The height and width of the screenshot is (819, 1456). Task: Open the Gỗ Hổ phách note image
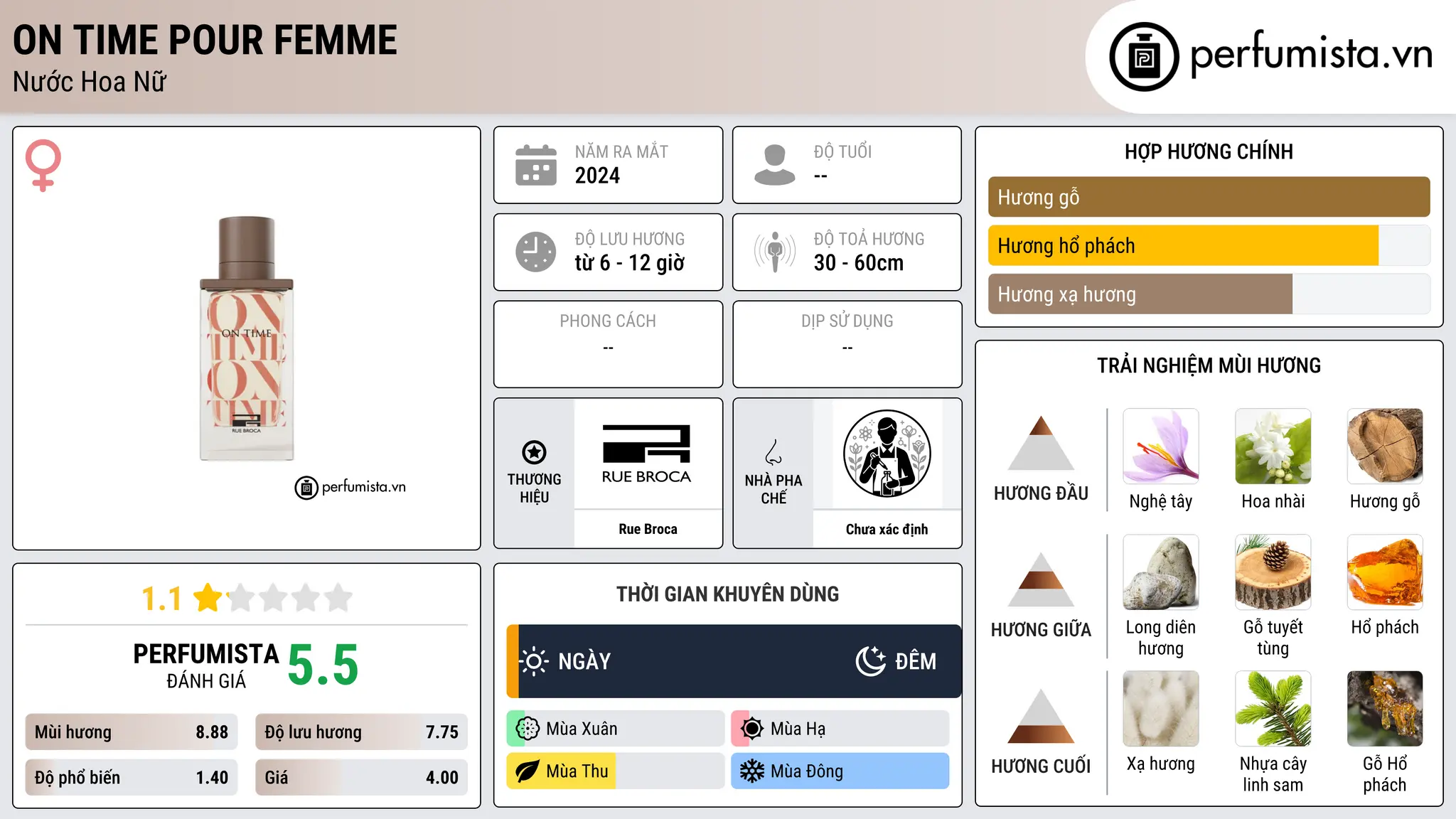1385,709
